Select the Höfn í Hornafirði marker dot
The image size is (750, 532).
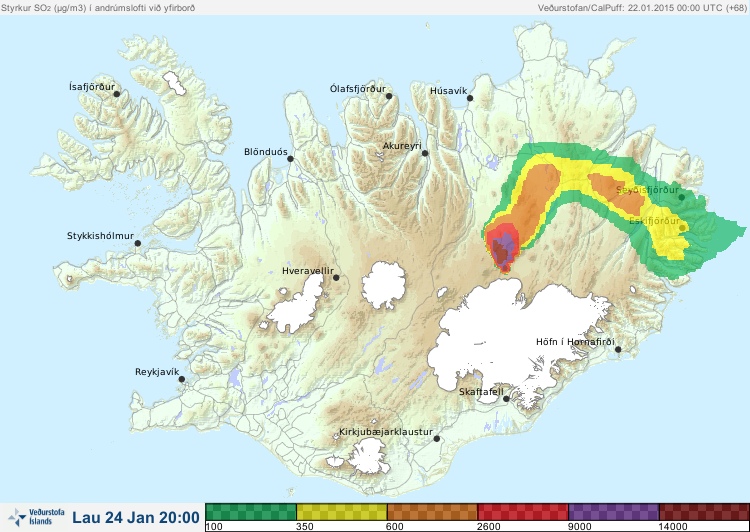tap(618, 350)
